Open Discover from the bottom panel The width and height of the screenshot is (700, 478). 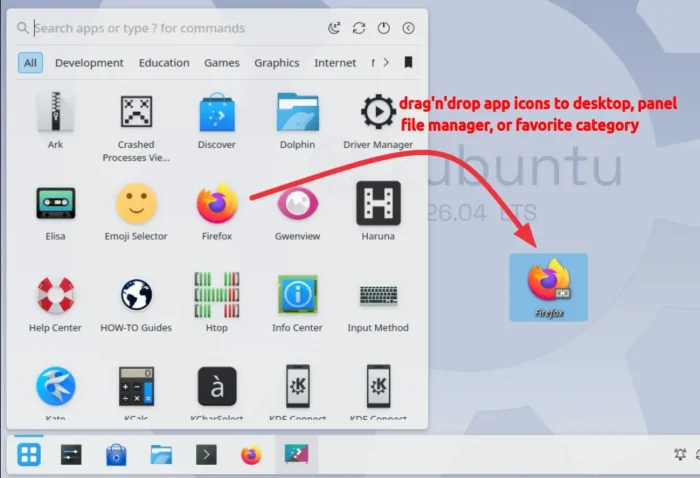tap(116, 455)
